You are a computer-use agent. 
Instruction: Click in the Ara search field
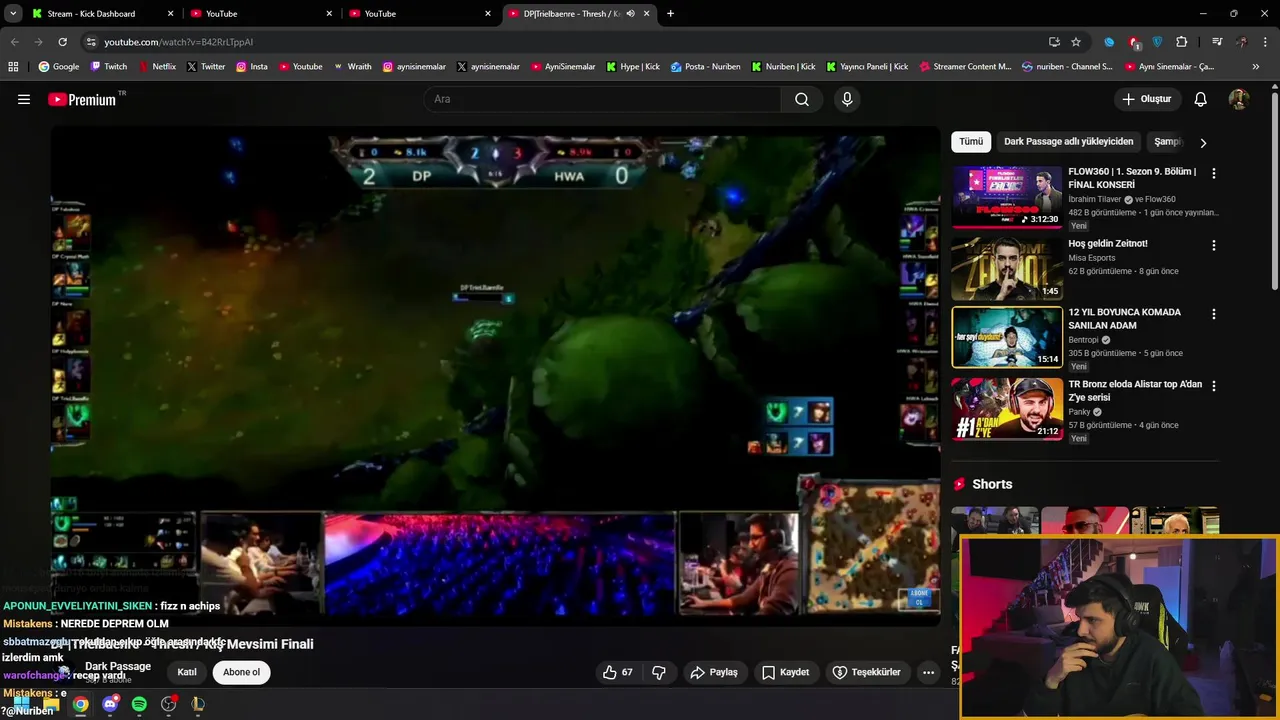pos(602,99)
